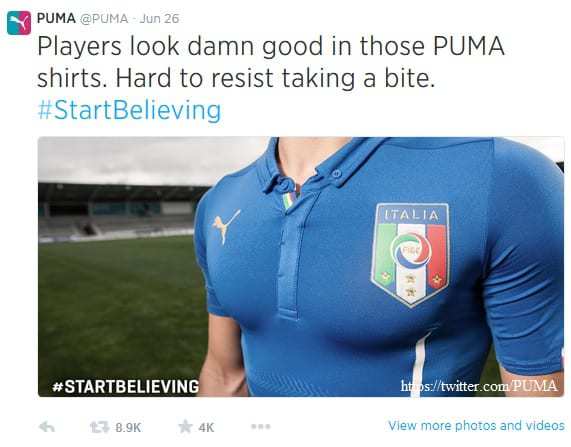Screen dimensions: 571x447
Task: Open the Jun 26 timestamp permalink
Action: click(x=160, y=19)
